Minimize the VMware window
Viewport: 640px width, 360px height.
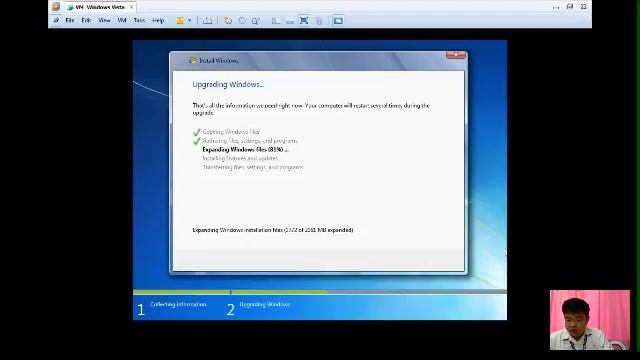556,7
